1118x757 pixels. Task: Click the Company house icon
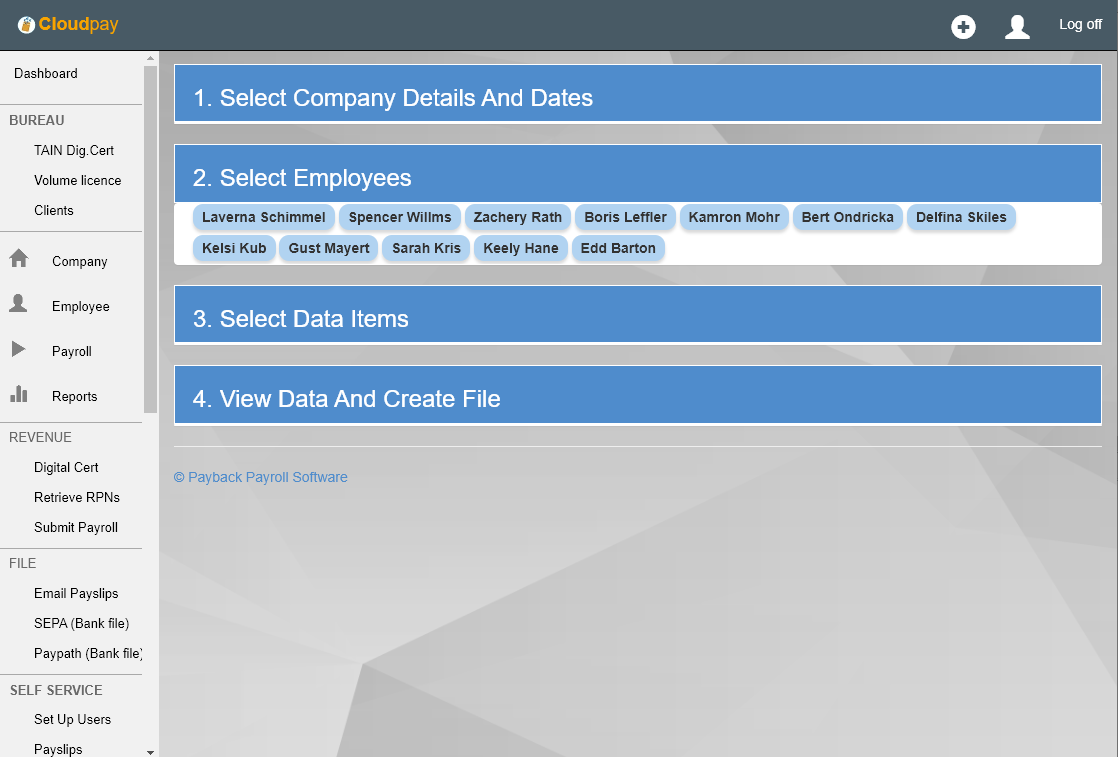(19, 260)
